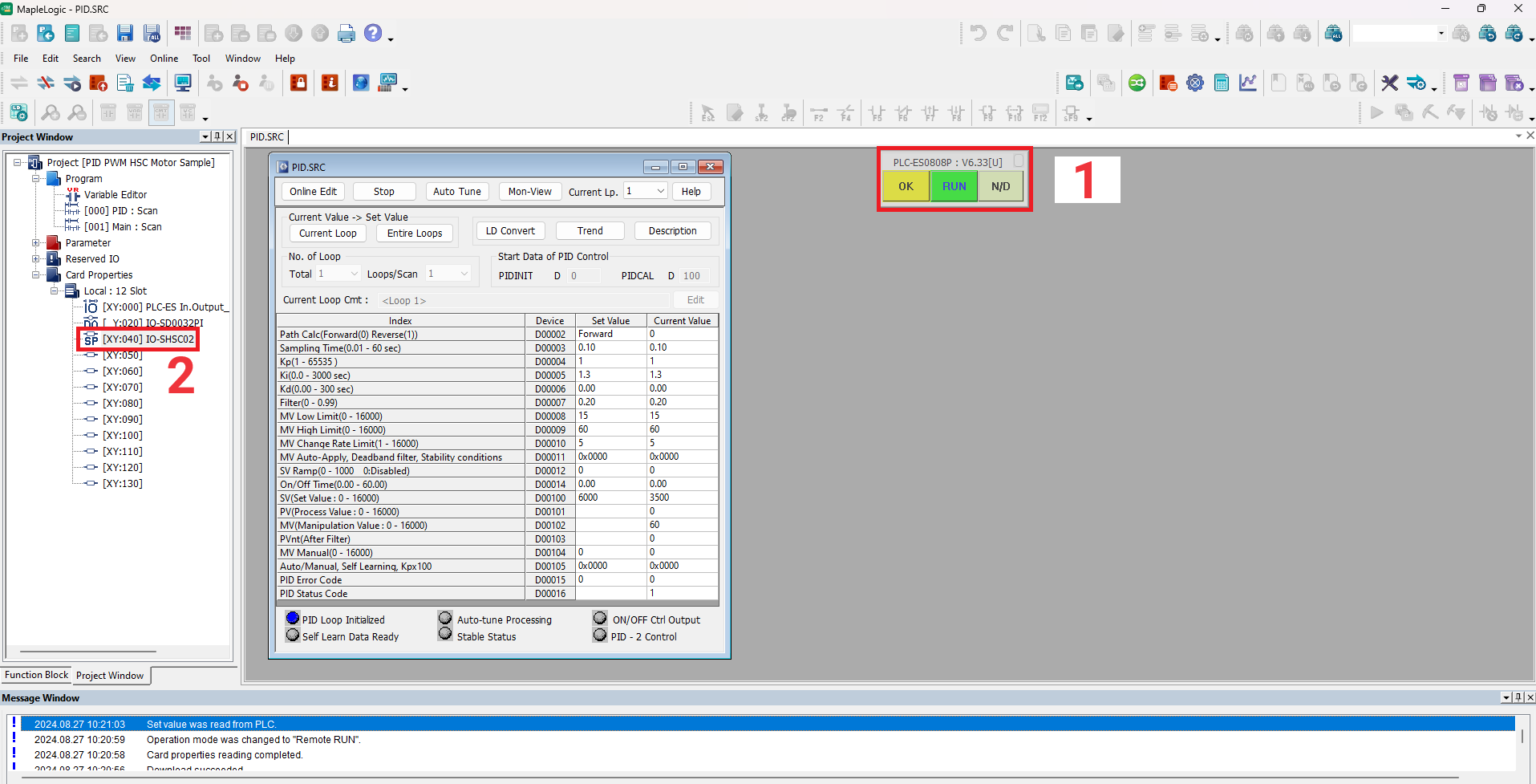Open the trend chart toolbar icon
The width and height of the screenshot is (1536, 784).
point(1248,82)
